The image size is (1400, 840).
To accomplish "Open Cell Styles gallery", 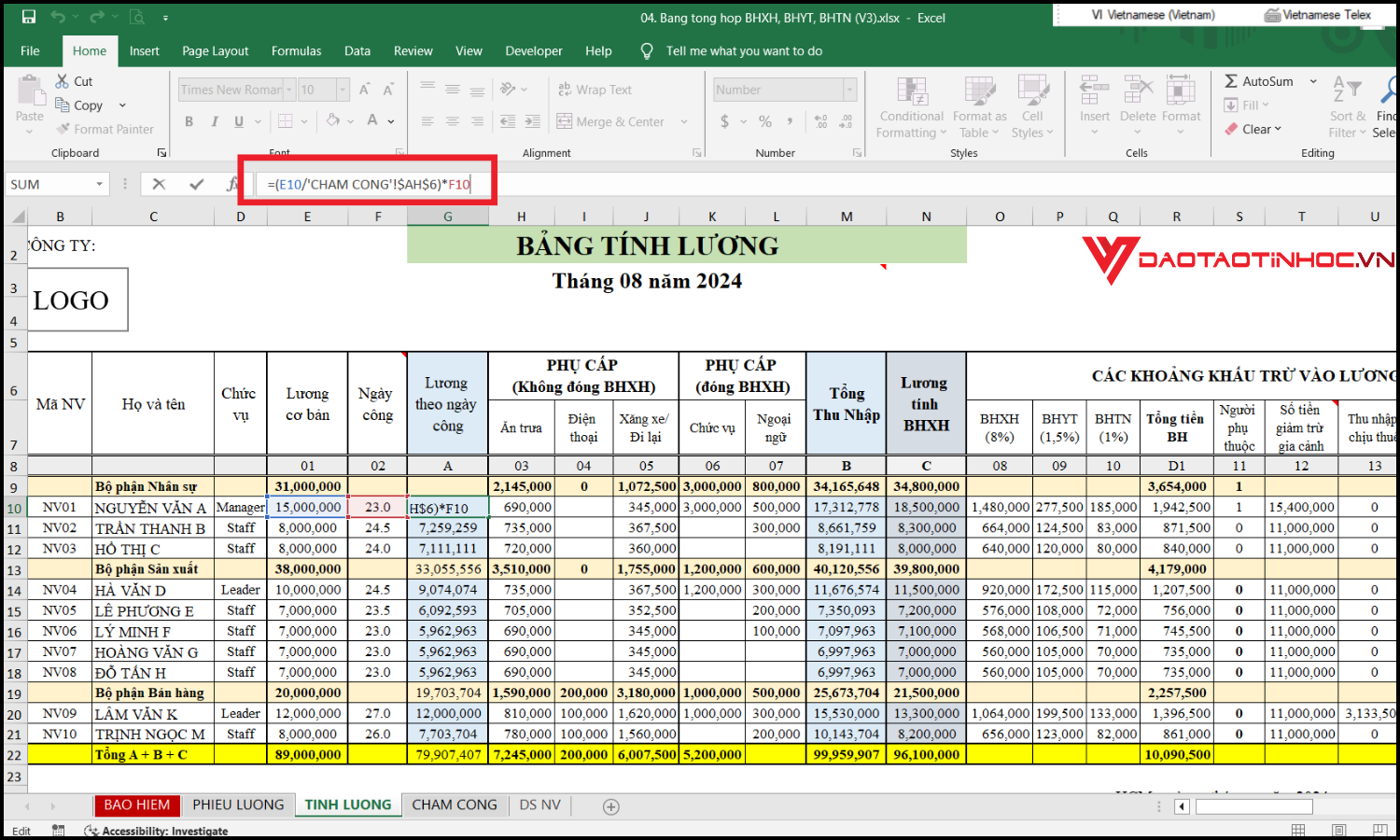I will point(1032,108).
